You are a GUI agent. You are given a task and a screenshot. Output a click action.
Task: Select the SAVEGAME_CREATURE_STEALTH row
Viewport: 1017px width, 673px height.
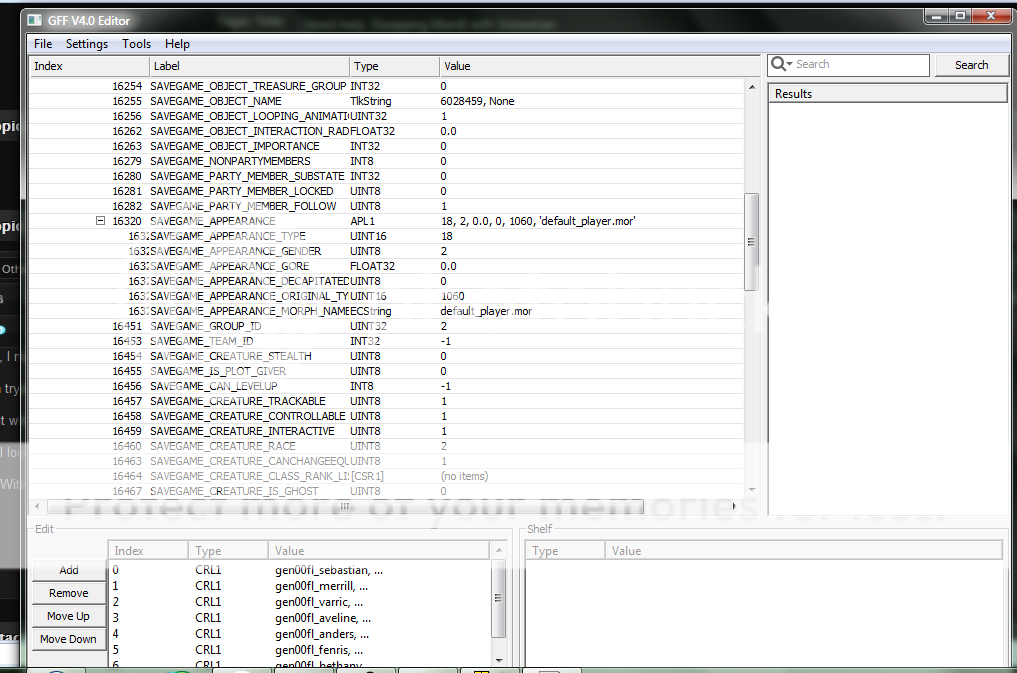(230, 356)
